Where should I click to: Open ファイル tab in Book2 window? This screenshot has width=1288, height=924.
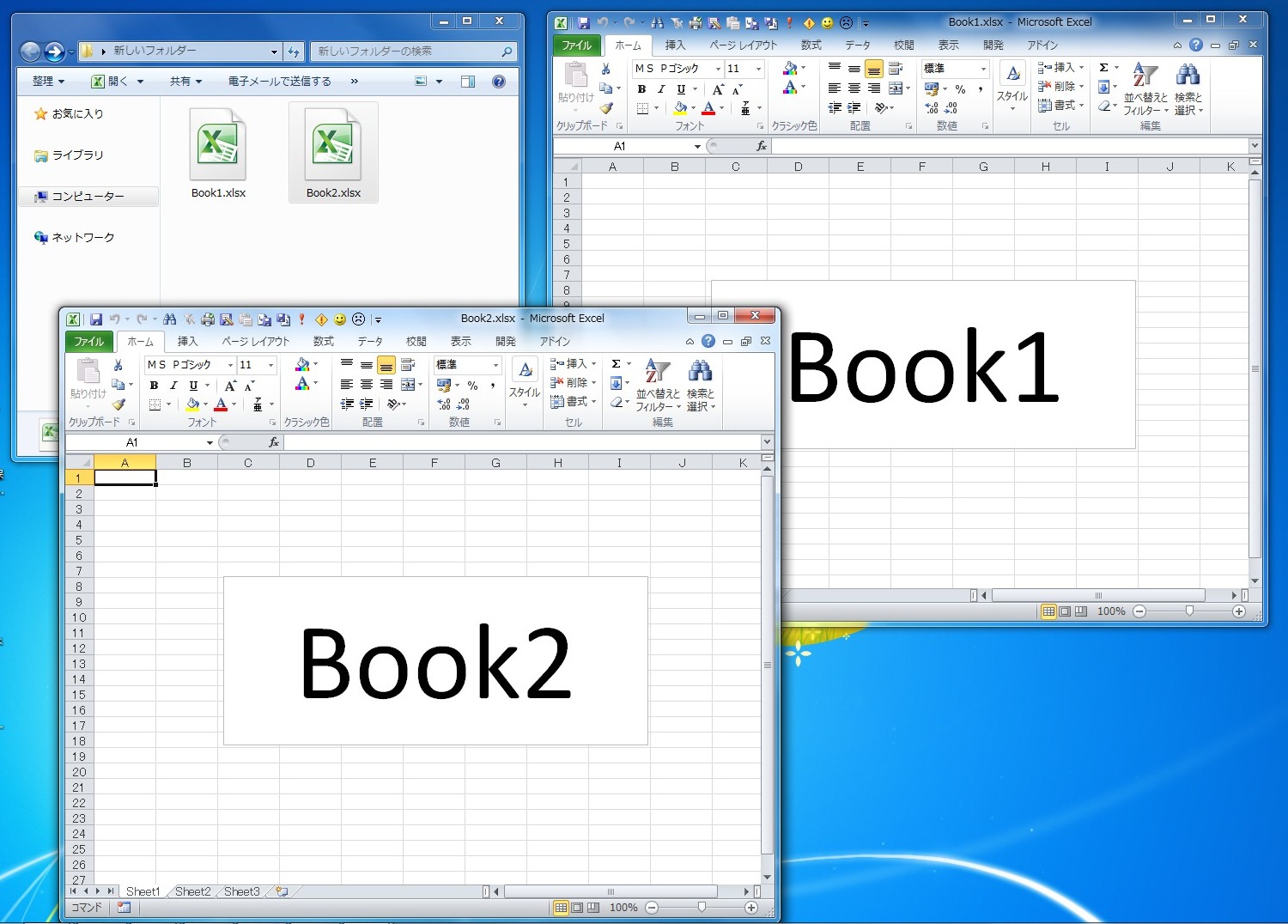88,342
